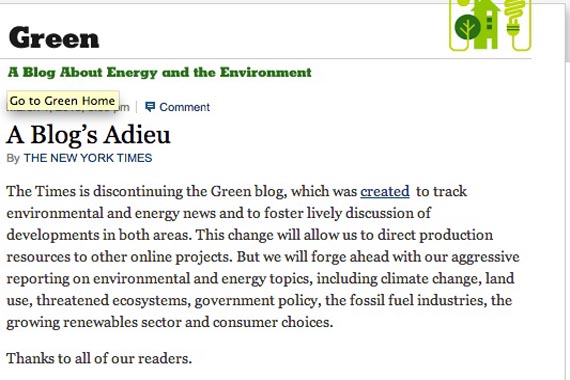Click the "A Blog's Adieu" headline
Viewport: 570px width, 380px height.
click(x=88, y=135)
